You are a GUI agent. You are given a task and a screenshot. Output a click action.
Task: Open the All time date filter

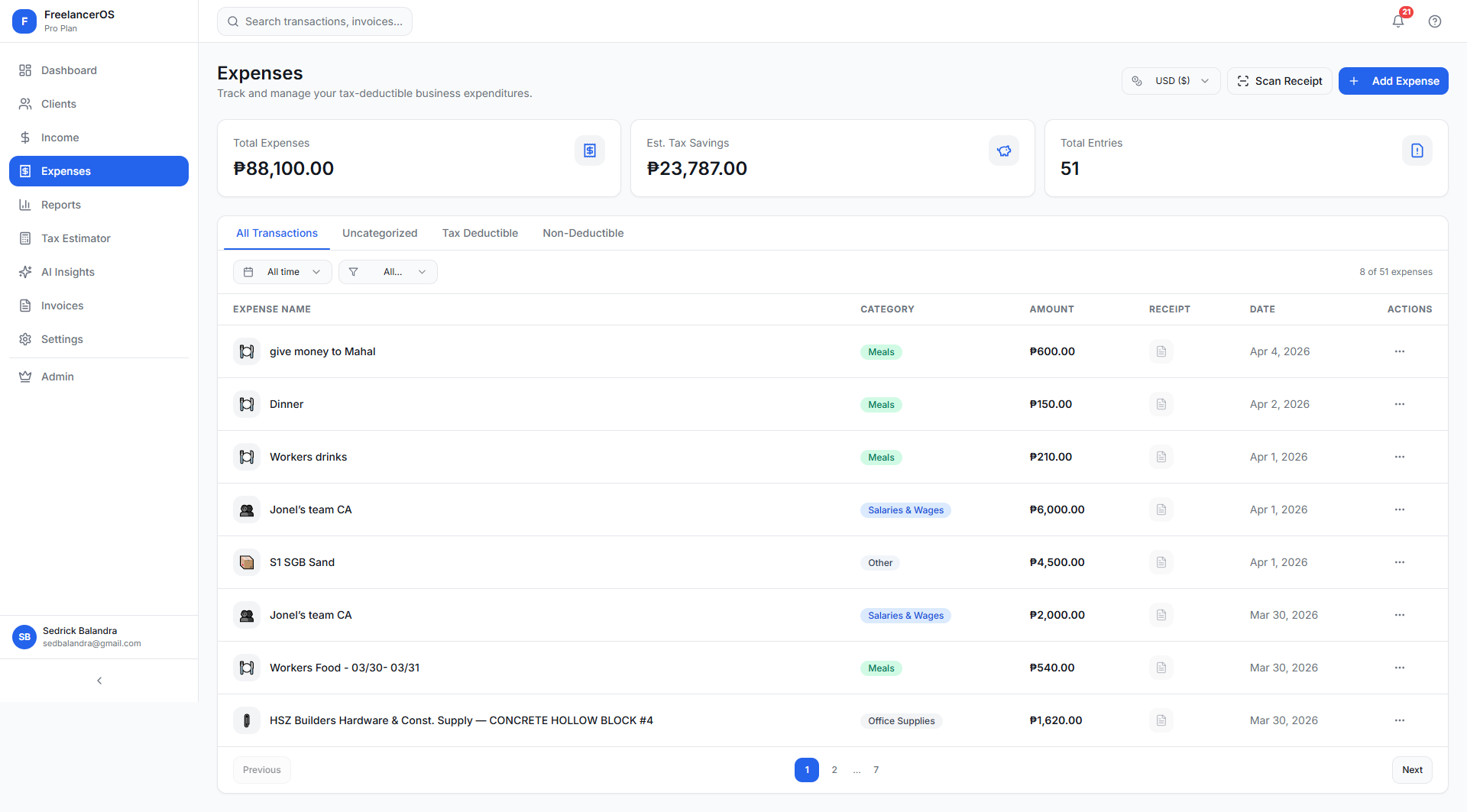click(283, 272)
